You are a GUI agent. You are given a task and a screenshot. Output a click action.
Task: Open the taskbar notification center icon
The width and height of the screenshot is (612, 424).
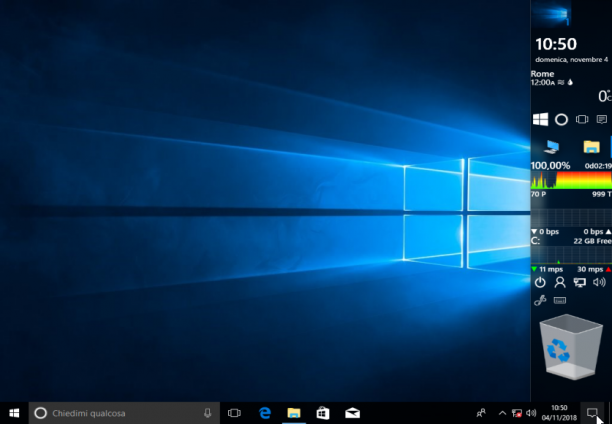point(592,413)
